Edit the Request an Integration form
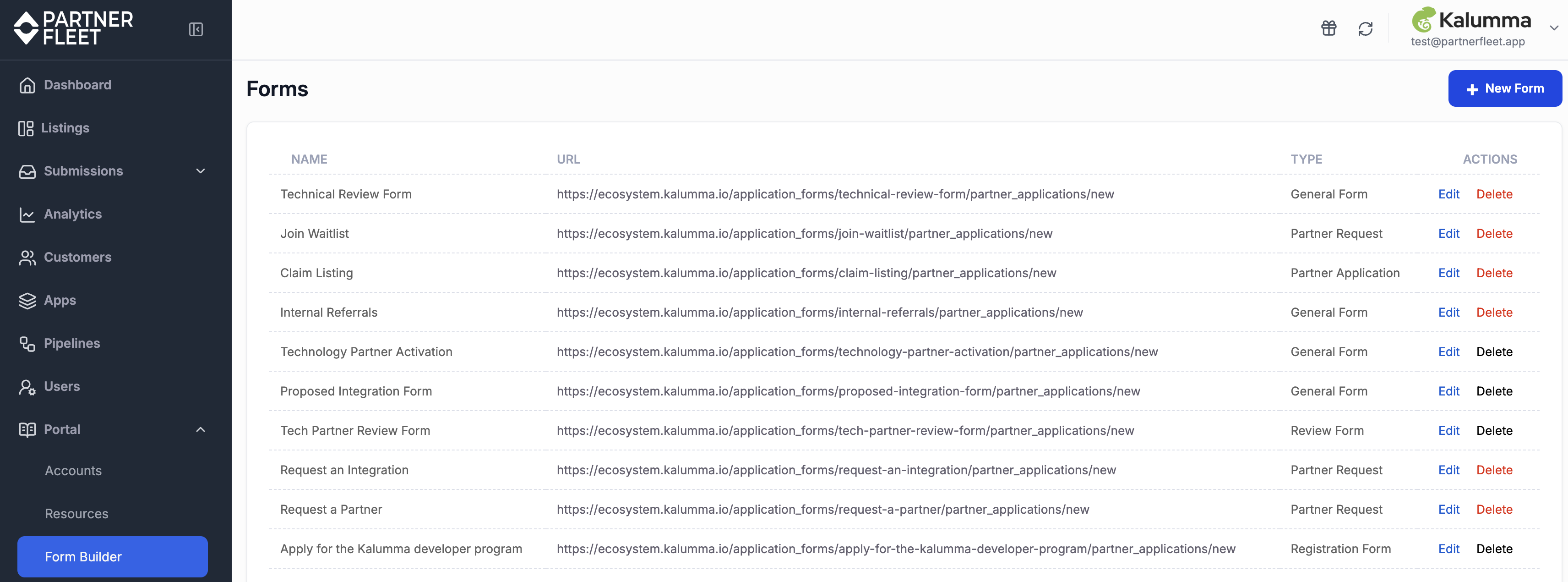 click(1448, 470)
